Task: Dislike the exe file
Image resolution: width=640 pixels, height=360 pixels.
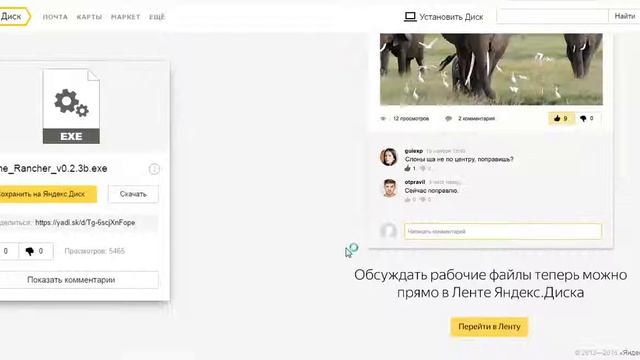Action: pos(36,251)
